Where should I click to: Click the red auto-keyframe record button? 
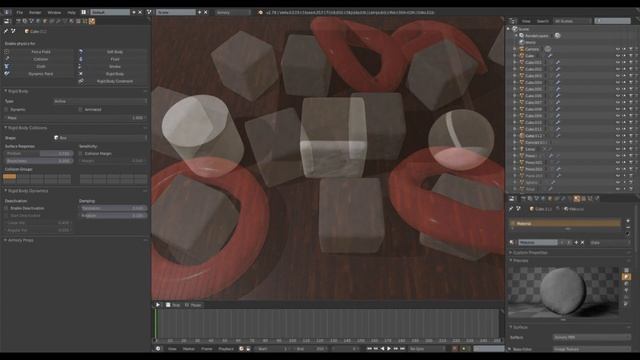pyautogui.click(x=455, y=349)
